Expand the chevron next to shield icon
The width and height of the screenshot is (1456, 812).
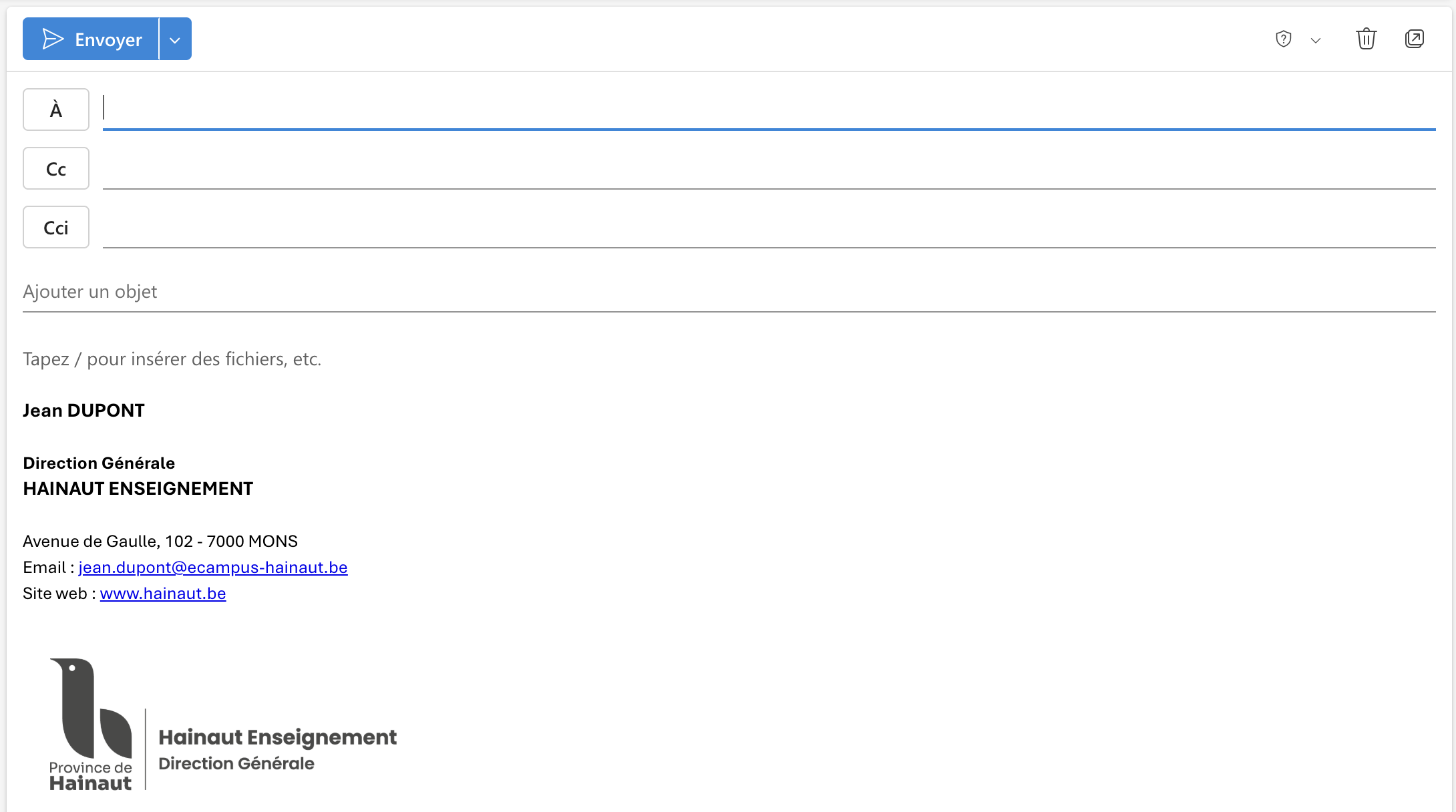[x=1316, y=40]
